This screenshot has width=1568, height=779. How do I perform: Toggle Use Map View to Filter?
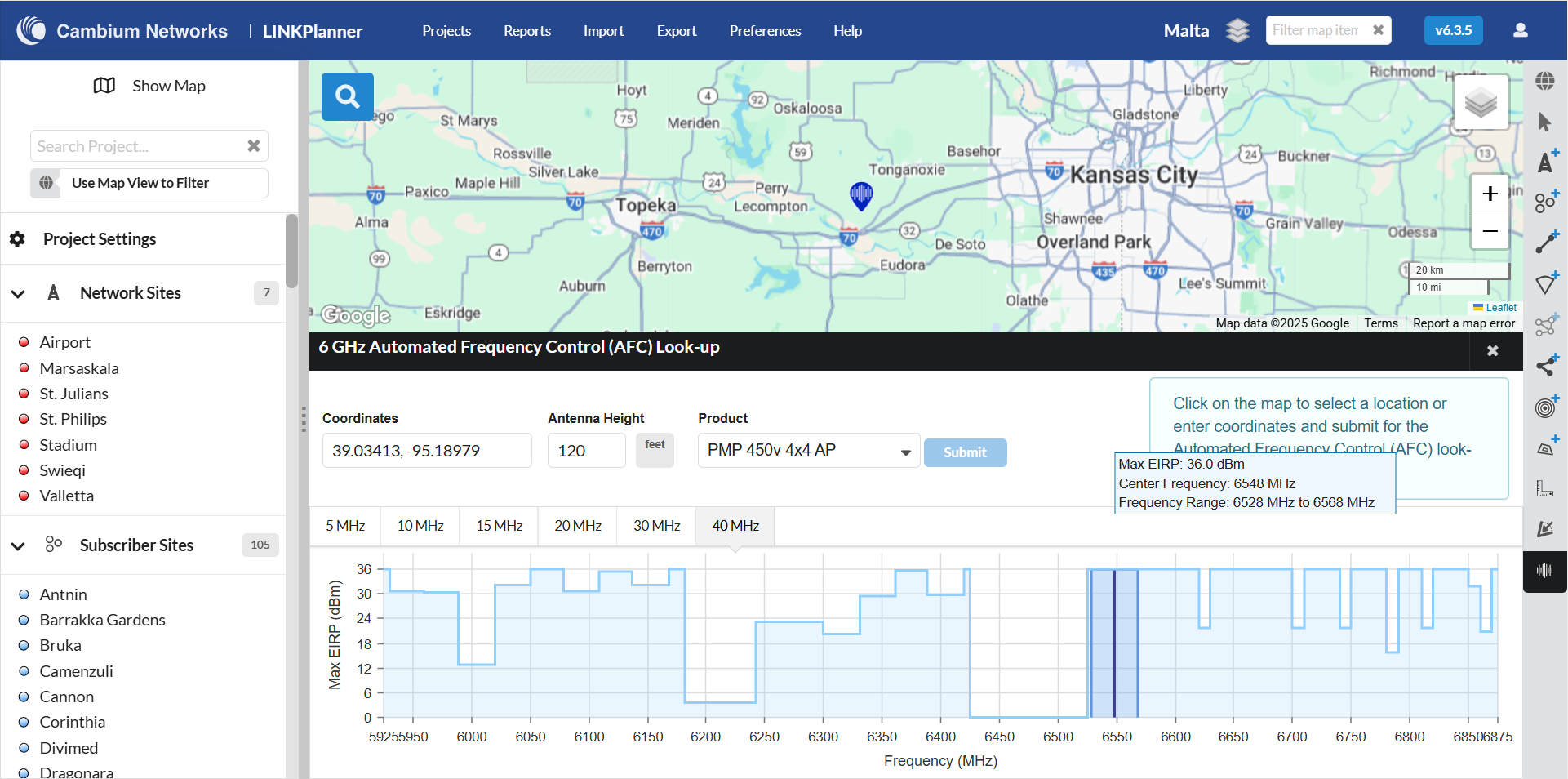pos(149,183)
